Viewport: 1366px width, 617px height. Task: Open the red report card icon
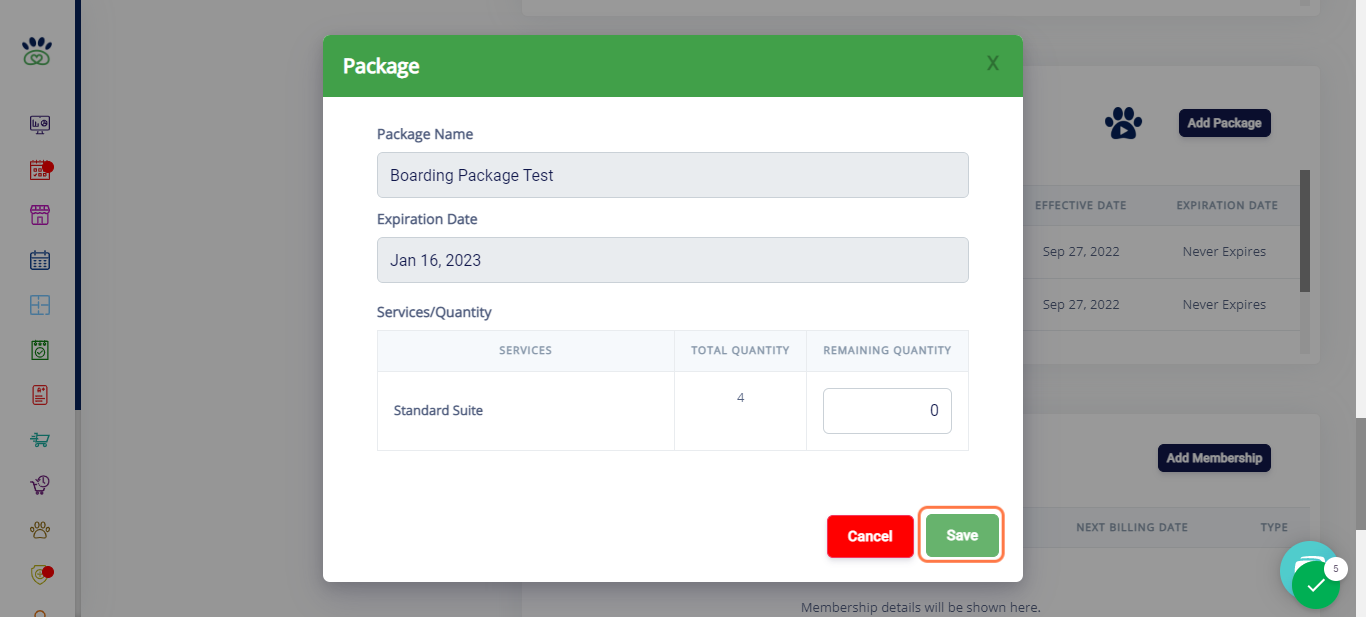[x=40, y=395]
